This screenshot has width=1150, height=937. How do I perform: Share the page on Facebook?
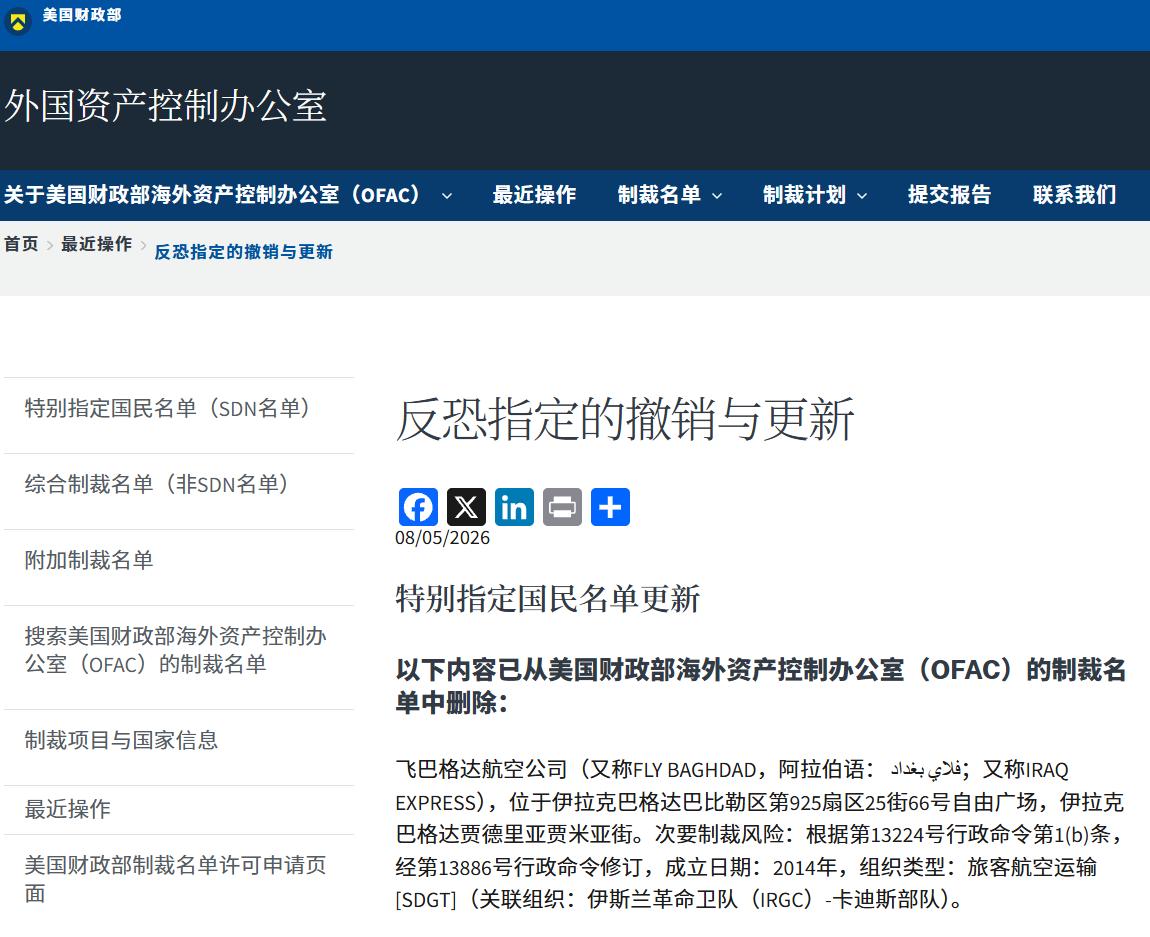(418, 507)
